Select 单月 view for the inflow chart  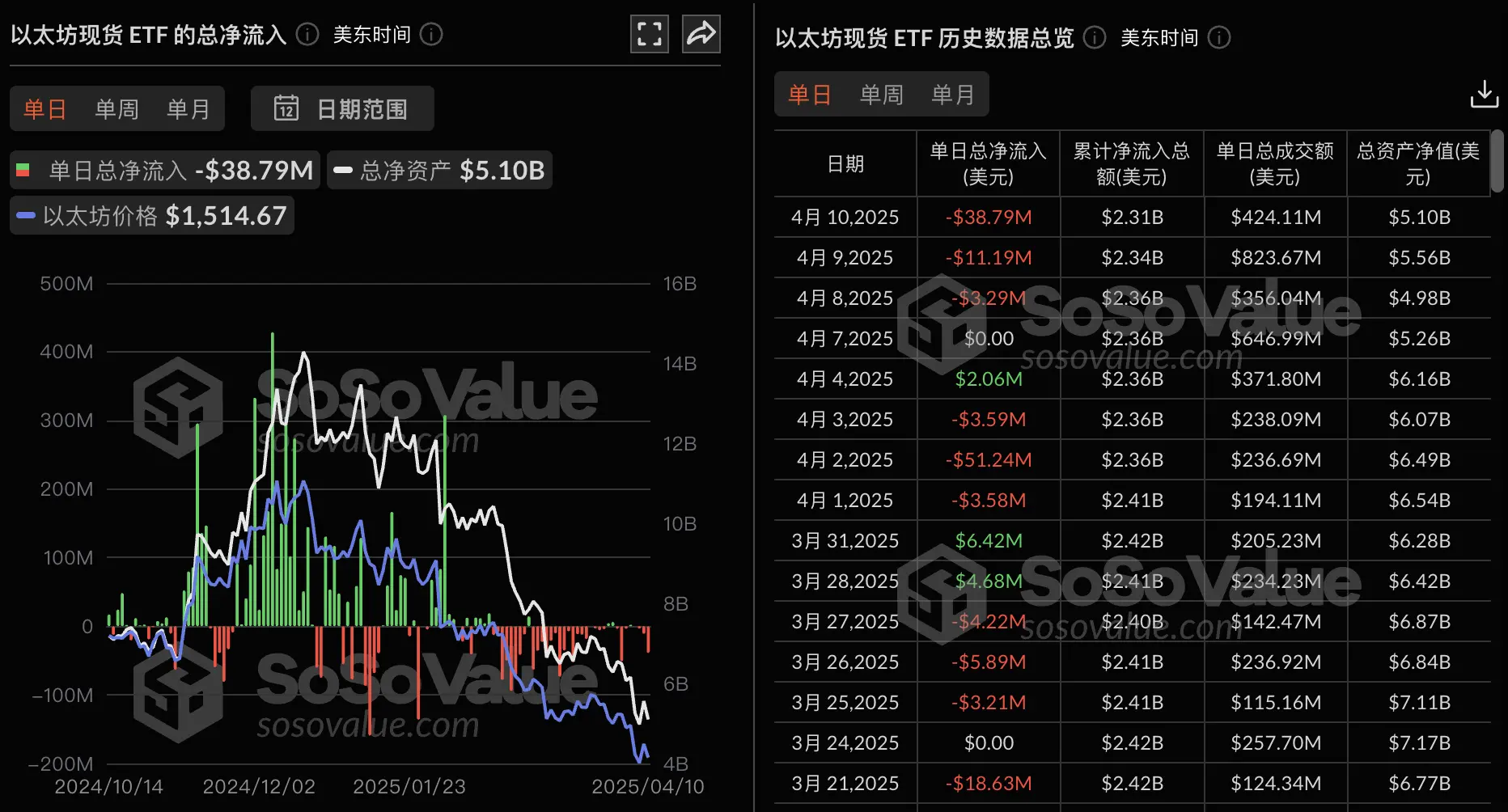click(x=188, y=108)
